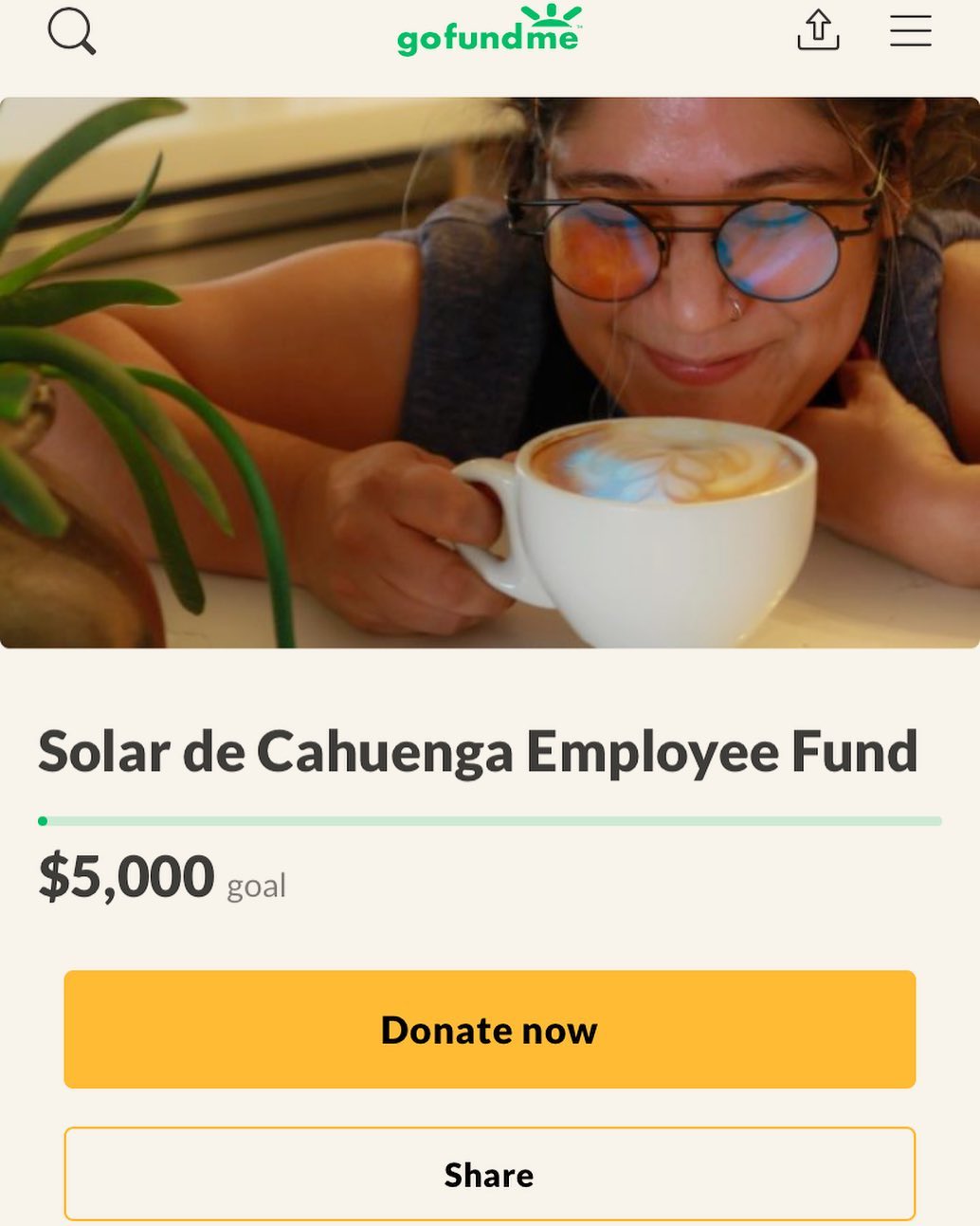Screen dimensions: 980x1226
Task: Open the campaign cover photo
Action: [x=490, y=373]
